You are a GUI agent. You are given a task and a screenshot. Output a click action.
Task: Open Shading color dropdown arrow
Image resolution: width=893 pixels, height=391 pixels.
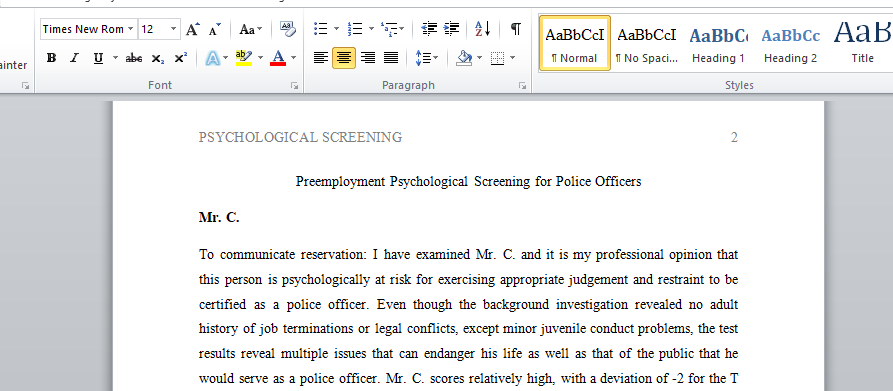480,57
